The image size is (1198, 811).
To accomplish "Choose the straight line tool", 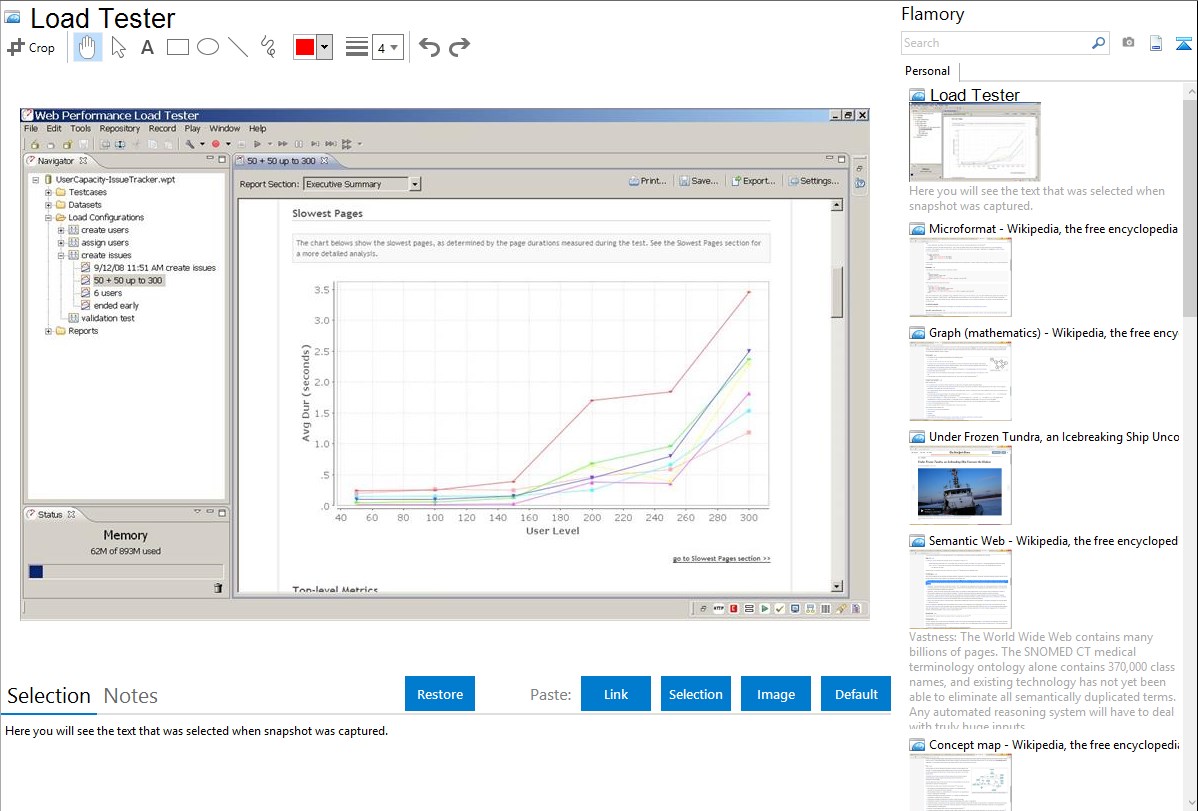I will click(x=238, y=47).
